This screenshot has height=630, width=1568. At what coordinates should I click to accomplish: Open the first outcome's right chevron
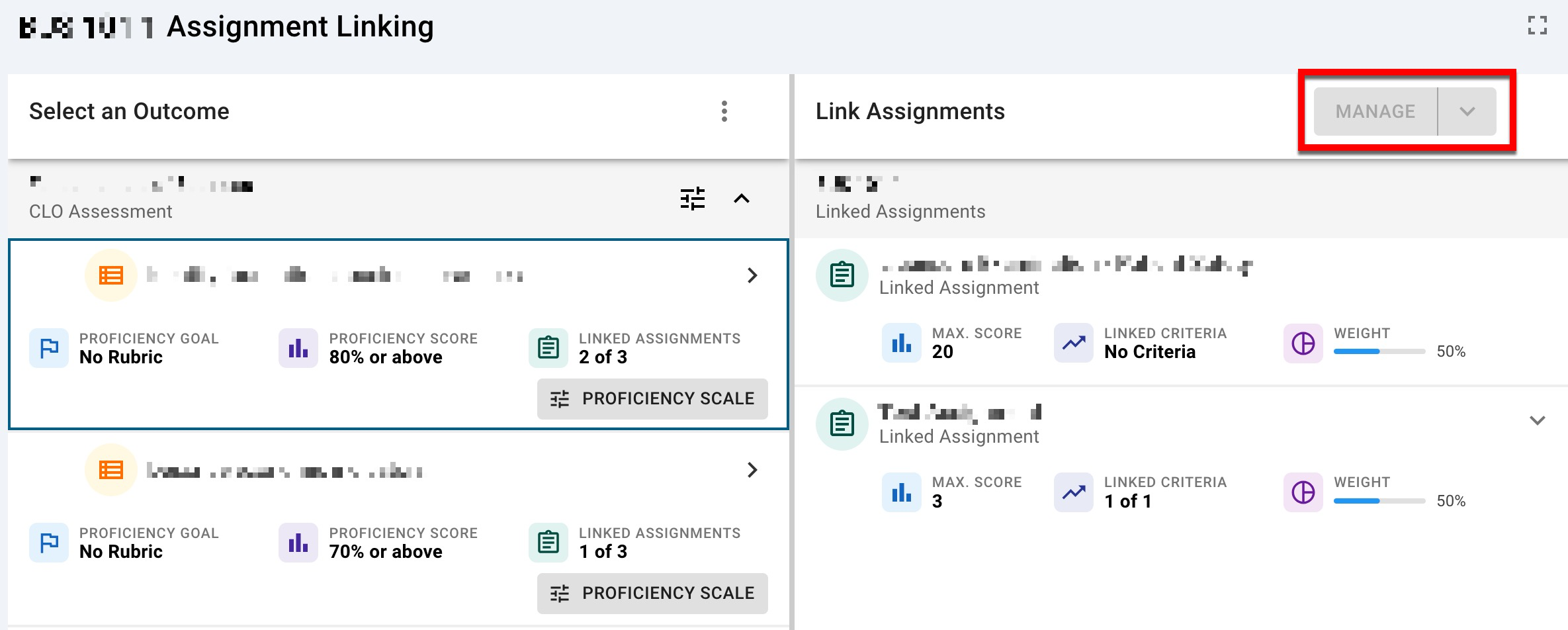[752, 275]
